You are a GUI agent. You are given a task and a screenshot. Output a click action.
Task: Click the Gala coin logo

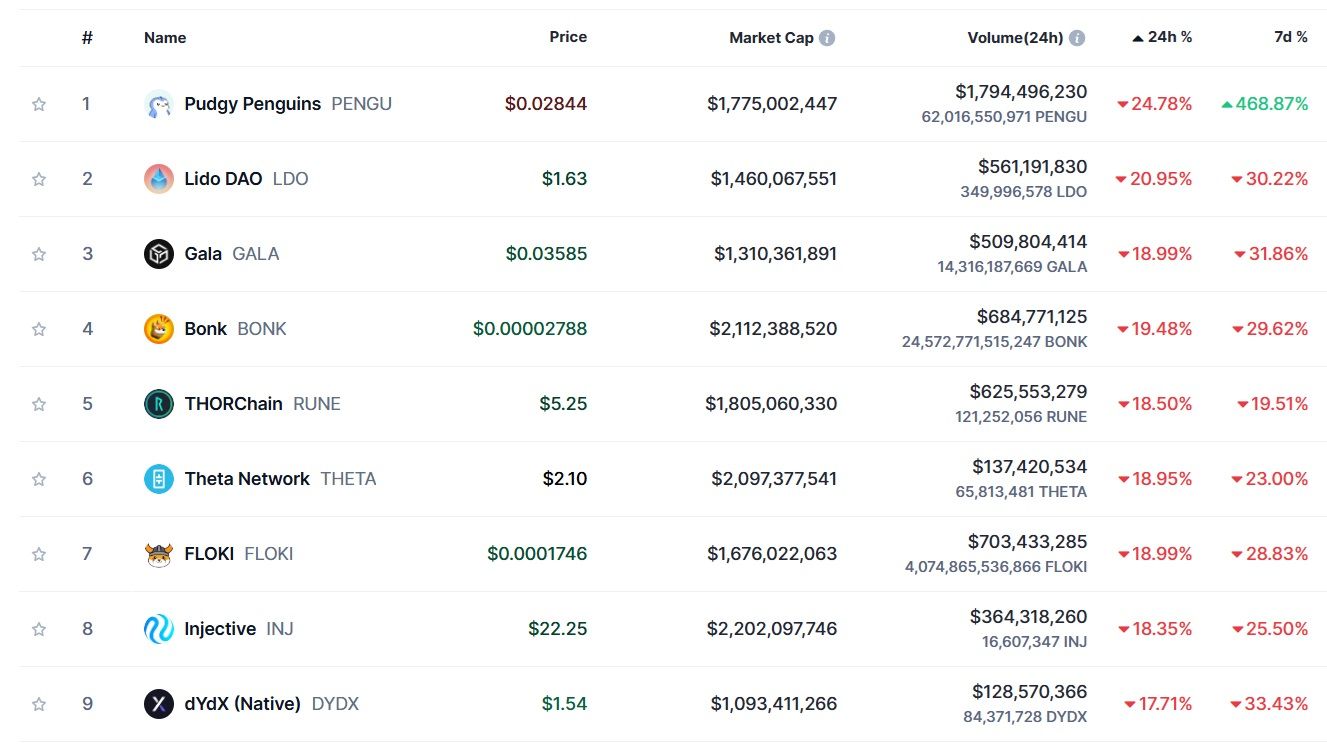pos(158,254)
